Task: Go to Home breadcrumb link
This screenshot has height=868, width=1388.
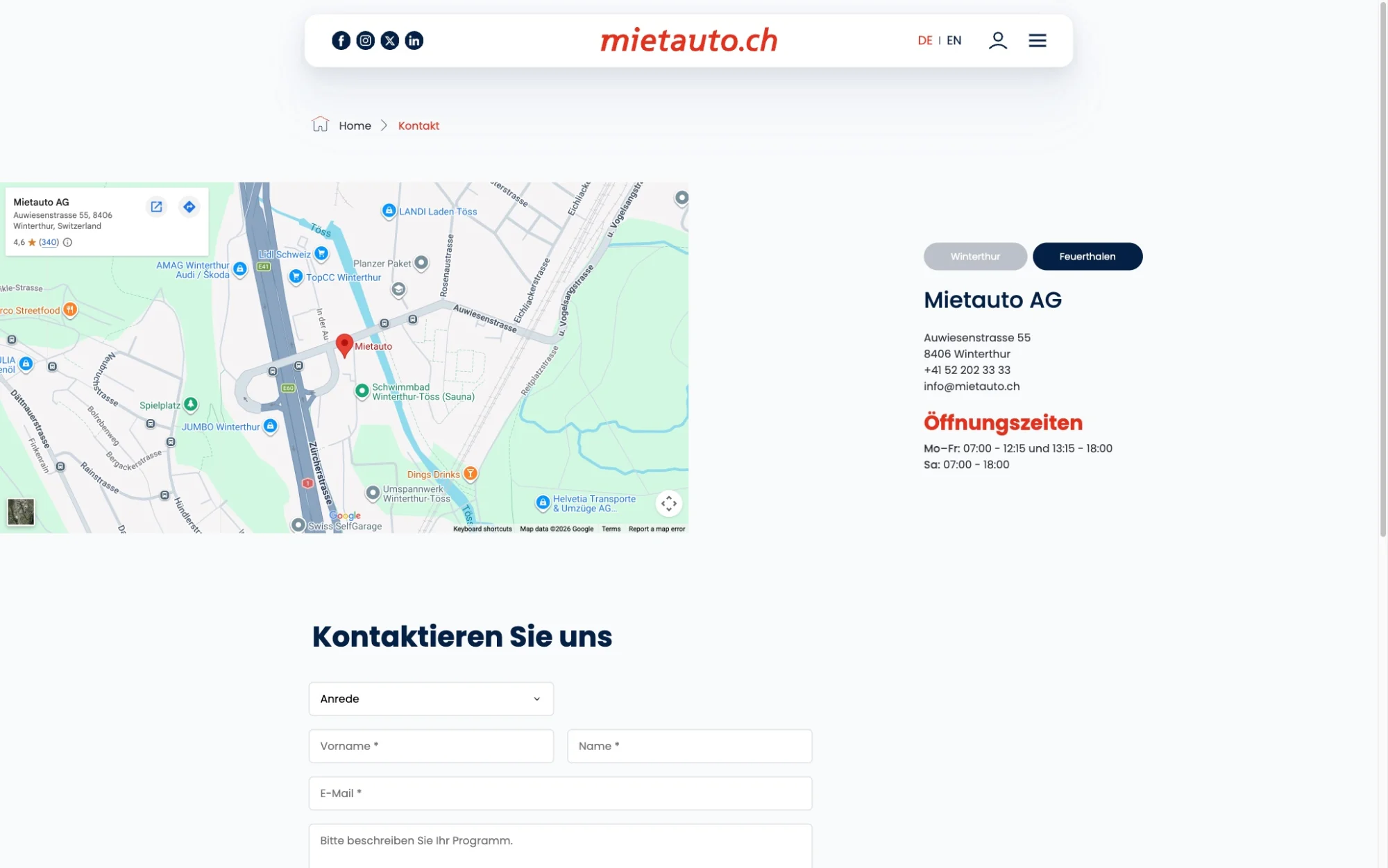Action: click(355, 126)
